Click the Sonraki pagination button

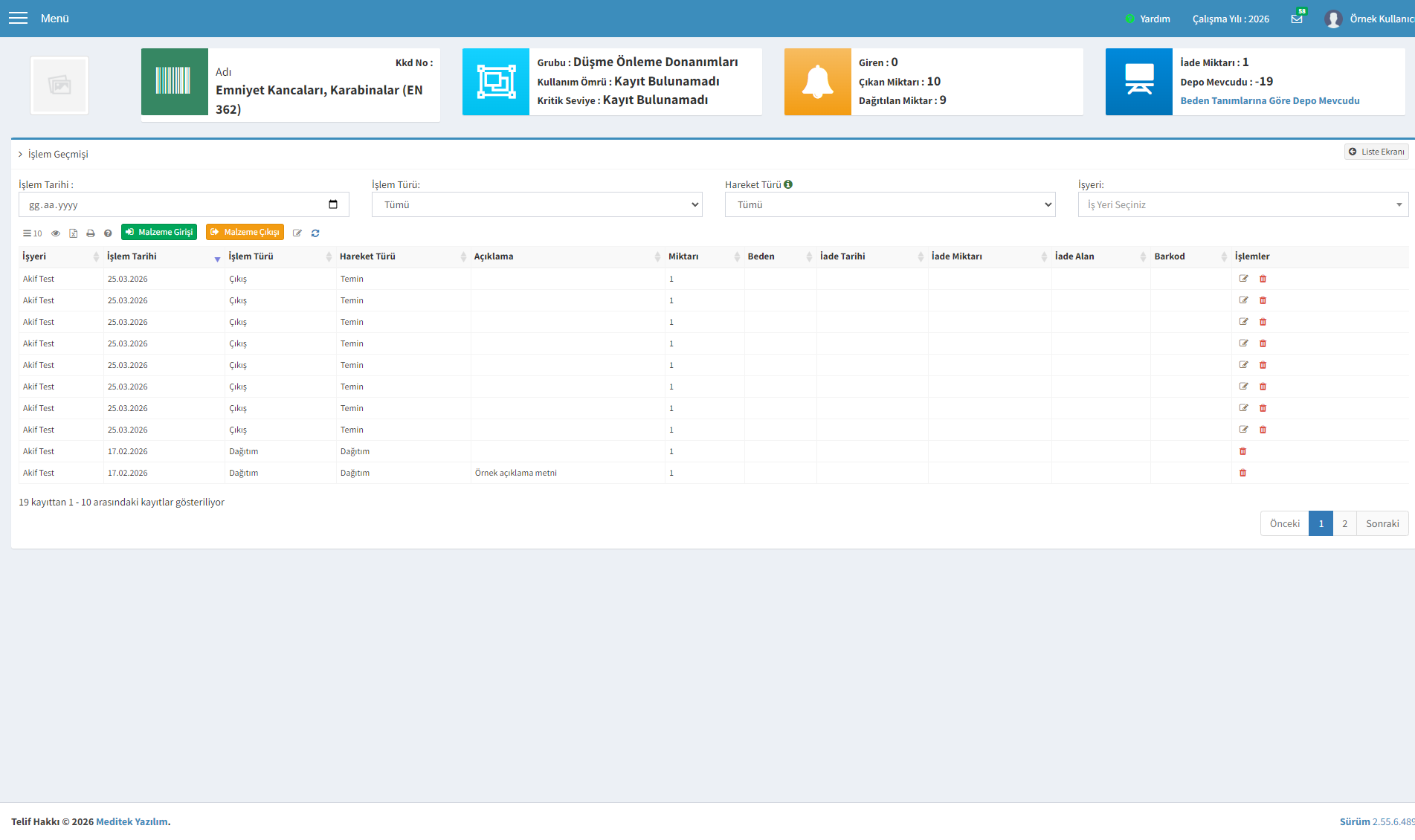point(1382,523)
